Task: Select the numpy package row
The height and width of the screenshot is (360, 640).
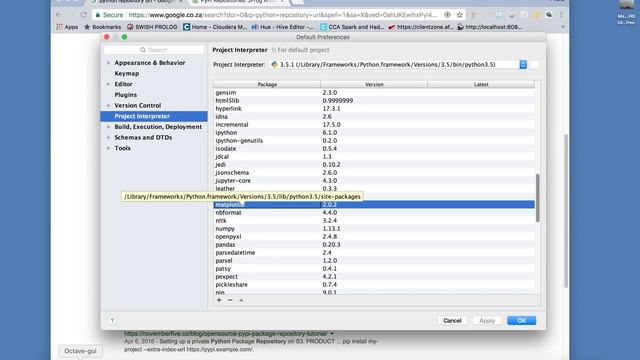Action: (x=374, y=229)
